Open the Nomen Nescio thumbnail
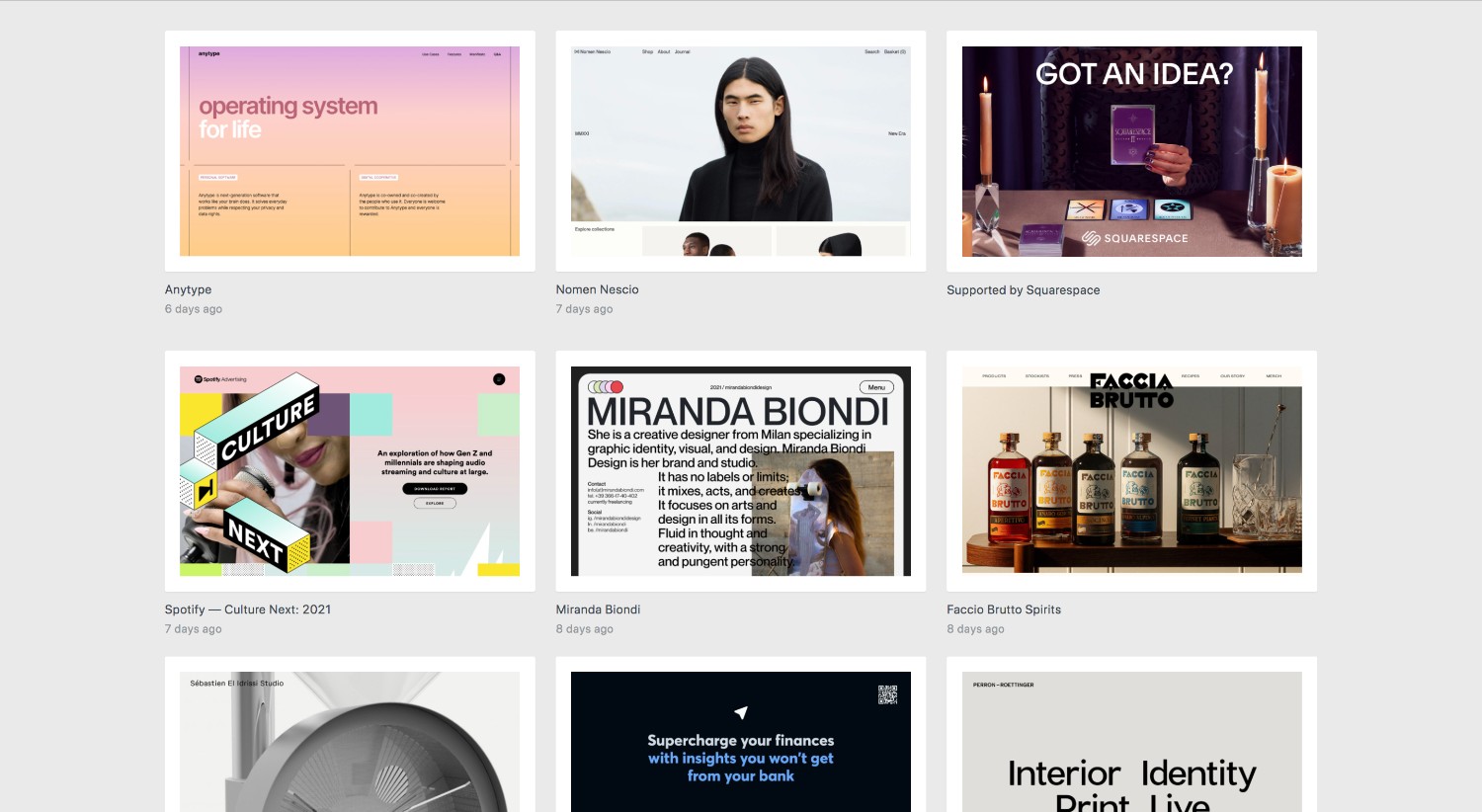Screen dimensions: 1482x812 tap(741, 151)
